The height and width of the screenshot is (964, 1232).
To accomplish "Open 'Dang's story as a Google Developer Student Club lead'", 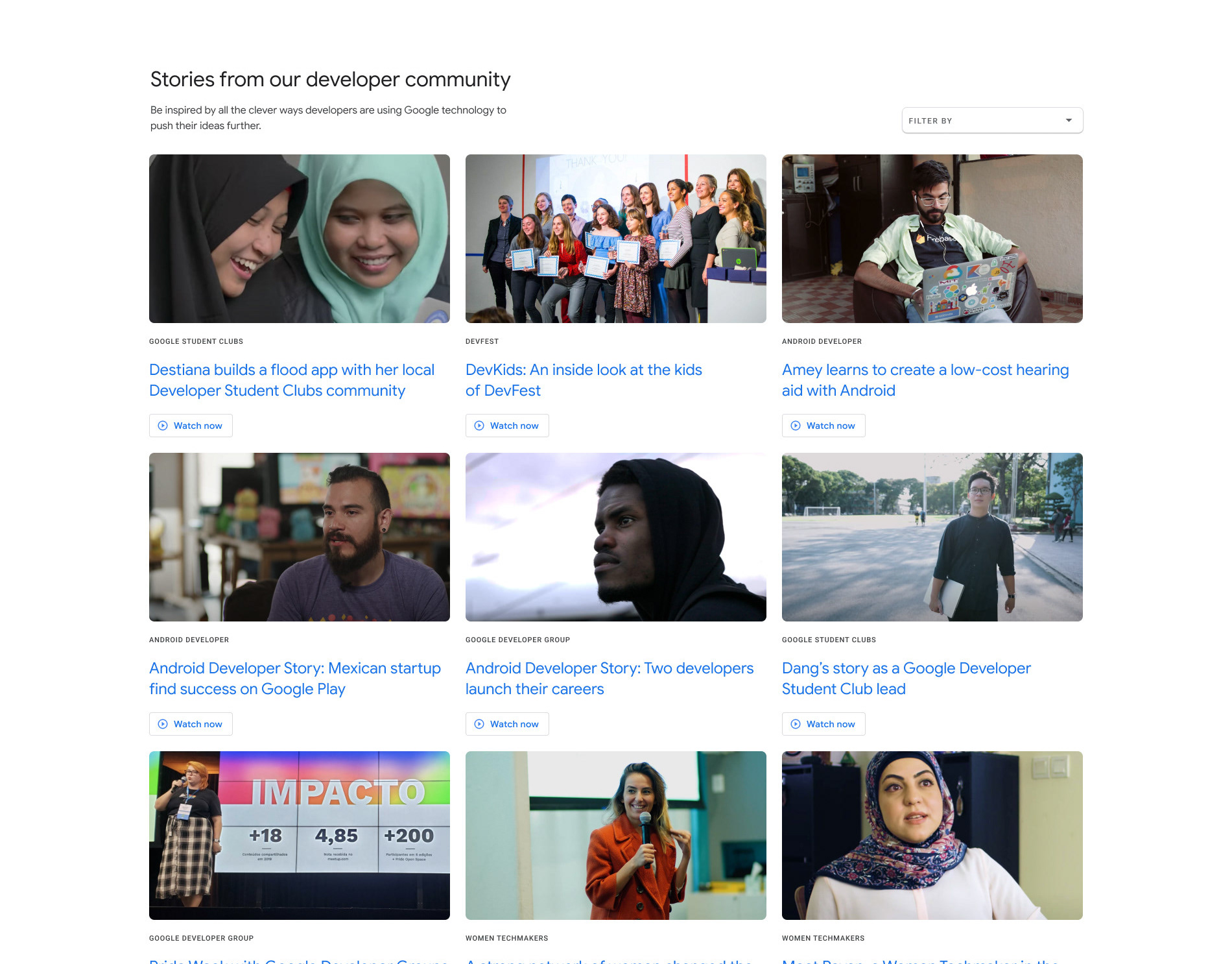I will click(906, 679).
